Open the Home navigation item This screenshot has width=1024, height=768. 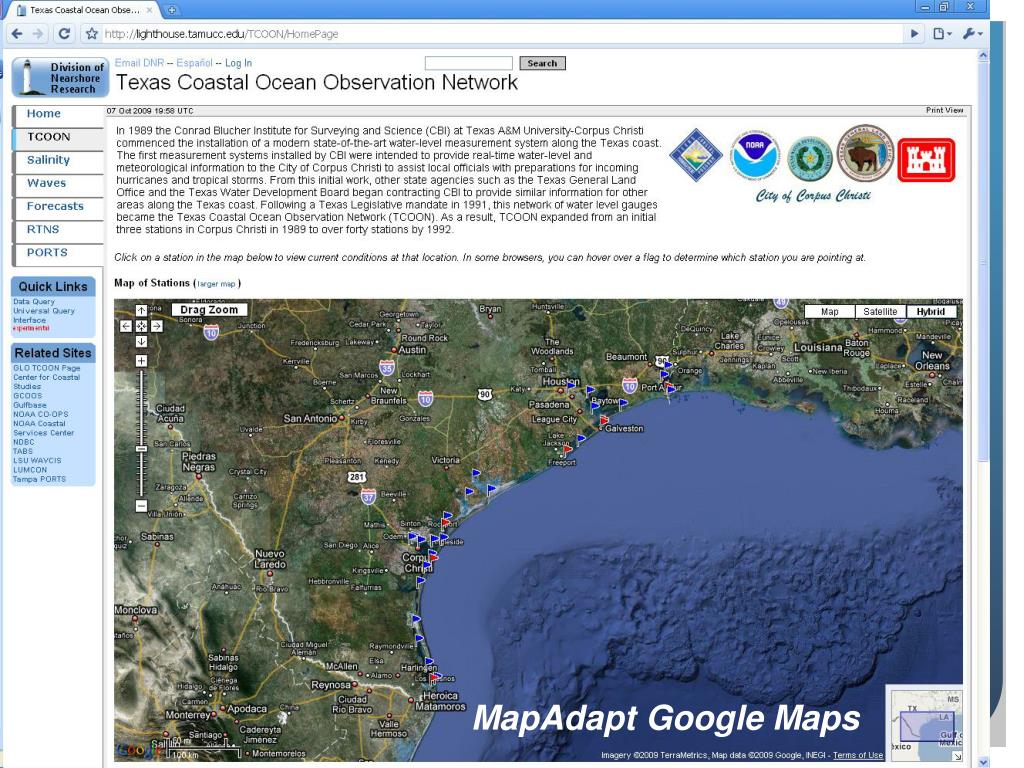(x=44, y=114)
